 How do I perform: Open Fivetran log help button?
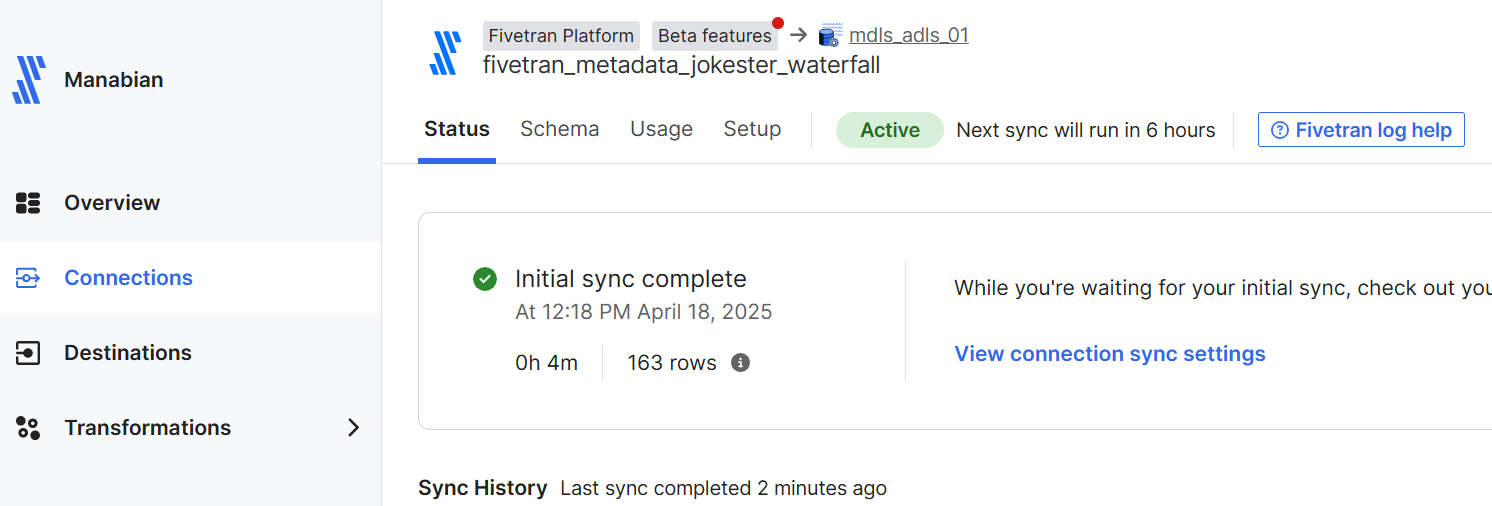click(x=1361, y=130)
